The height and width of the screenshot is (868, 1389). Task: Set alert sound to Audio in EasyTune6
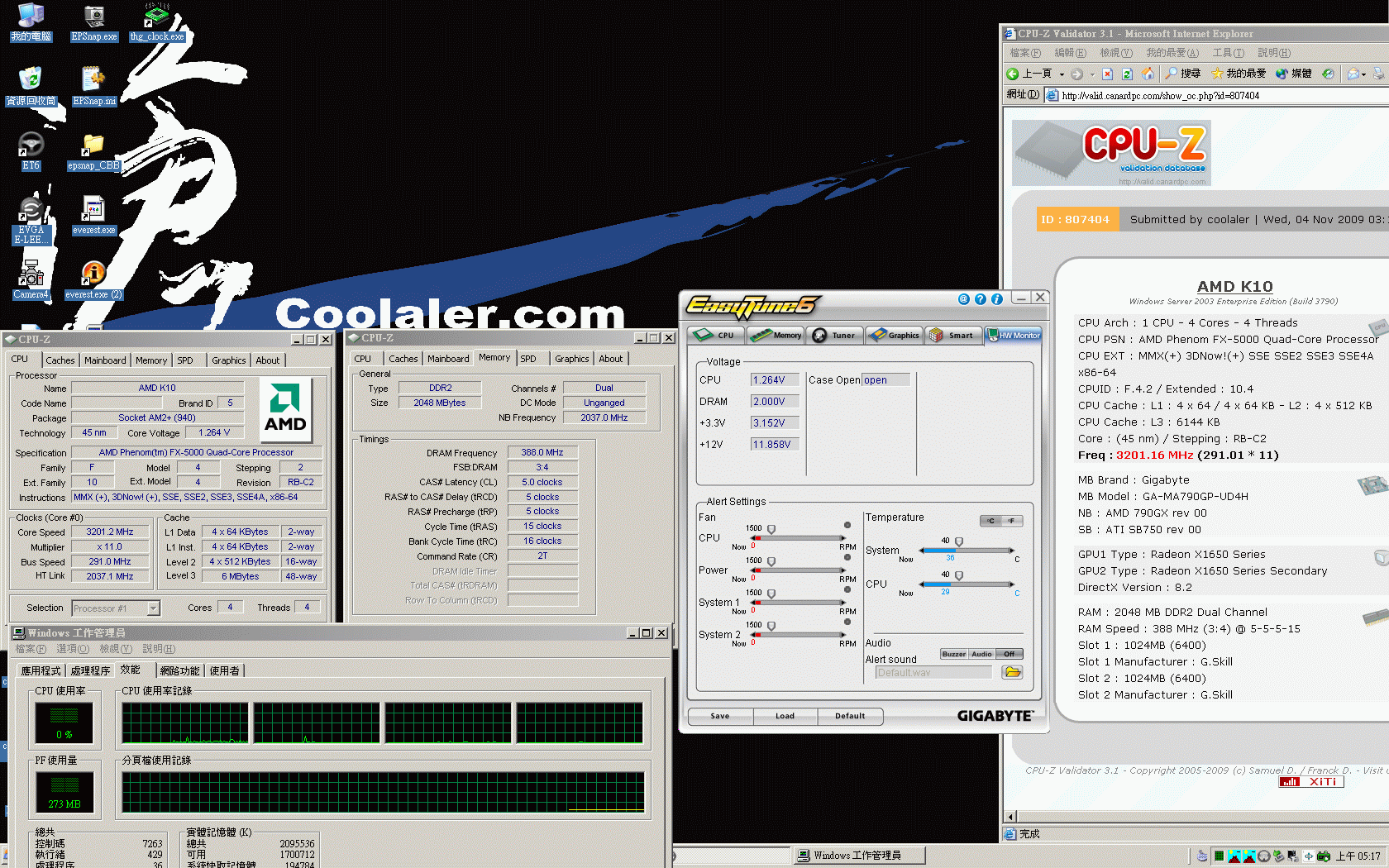pyautogui.click(x=981, y=654)
